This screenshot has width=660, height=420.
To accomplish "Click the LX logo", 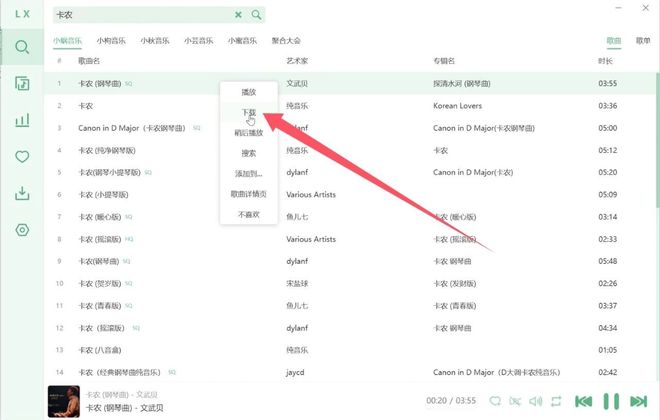I will pyautogui.click(x=22, y=14).
